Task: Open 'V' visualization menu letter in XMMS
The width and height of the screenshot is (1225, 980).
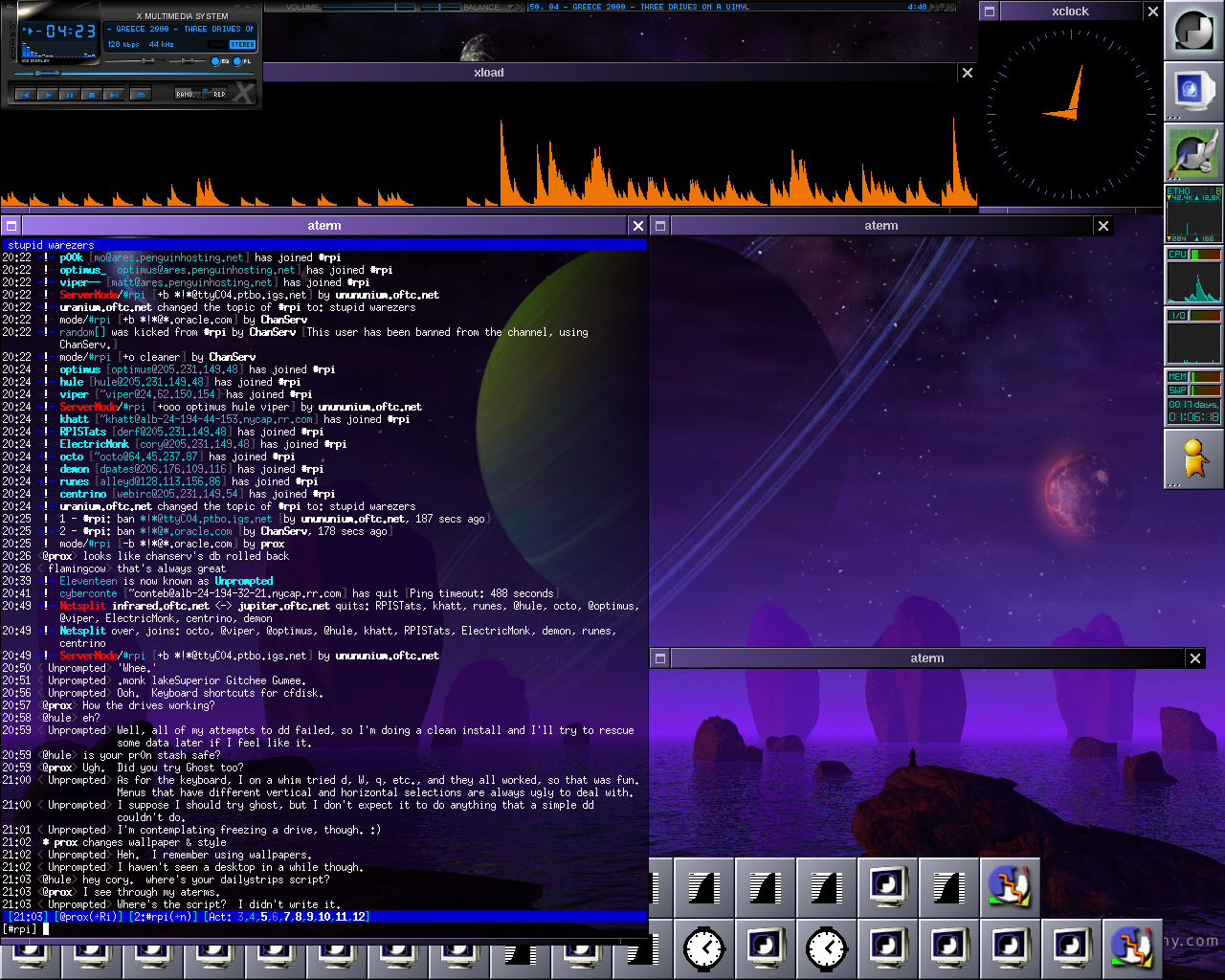Action: [x=13, y=56]
